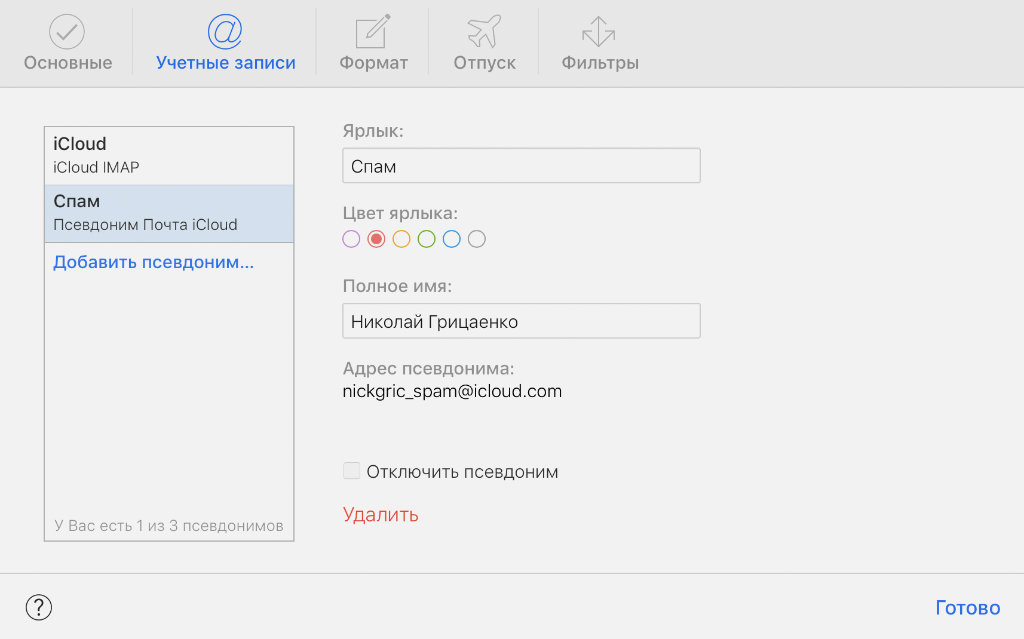The width and height of the screenshot is (1024, 639).
Task: Click the Готово button
Action: pos(967,608)
